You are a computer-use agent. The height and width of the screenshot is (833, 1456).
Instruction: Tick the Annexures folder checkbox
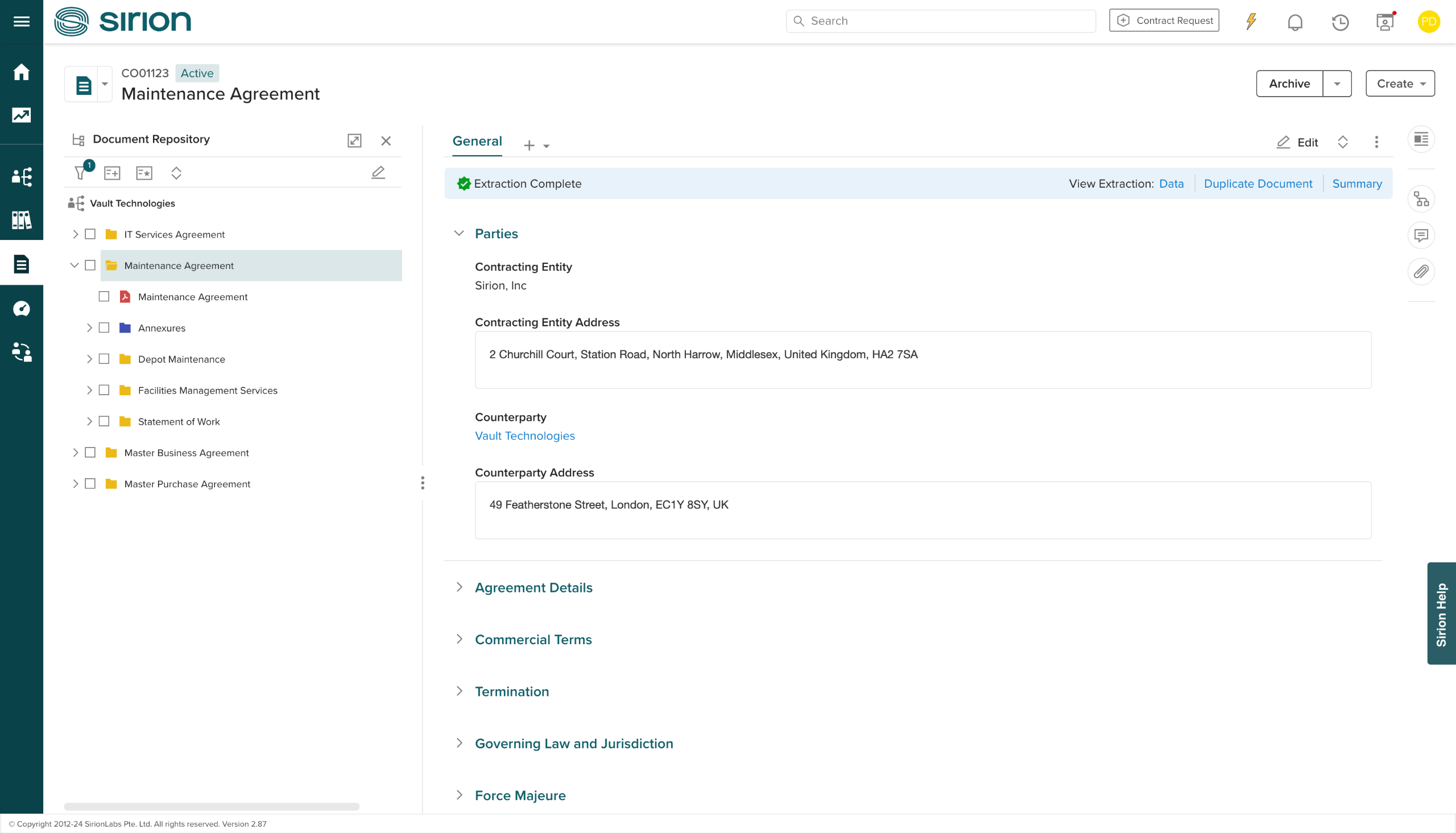pos(104,328)
